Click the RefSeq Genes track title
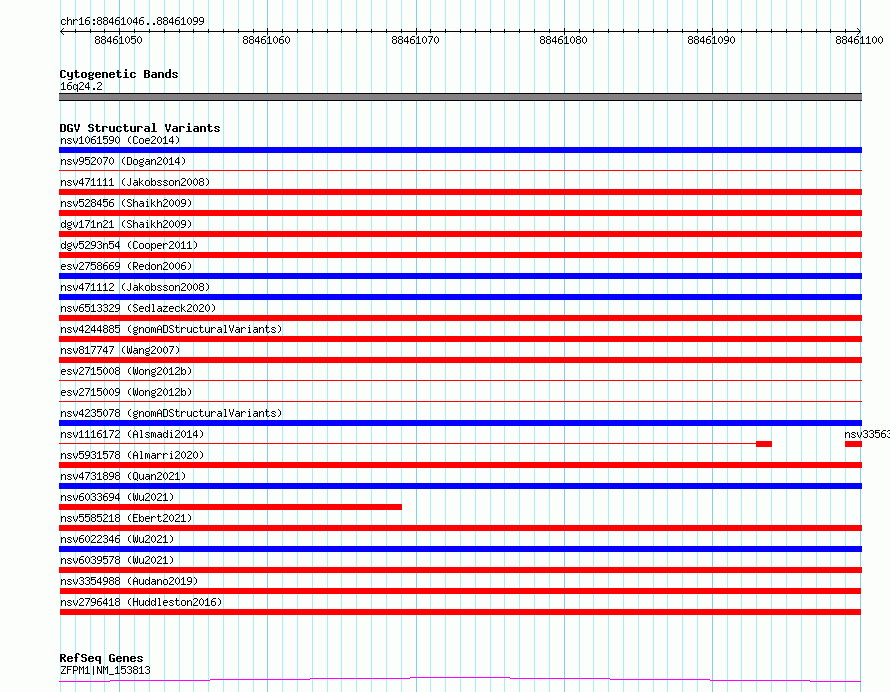The width and height of the screenshot is (890, 692). (101, 658)
